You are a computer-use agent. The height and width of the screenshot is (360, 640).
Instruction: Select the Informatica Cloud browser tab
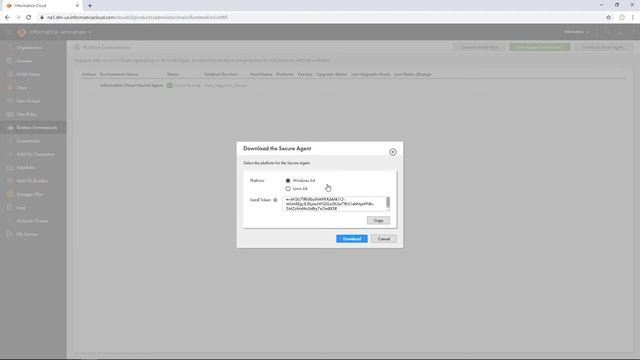point(41,6)
